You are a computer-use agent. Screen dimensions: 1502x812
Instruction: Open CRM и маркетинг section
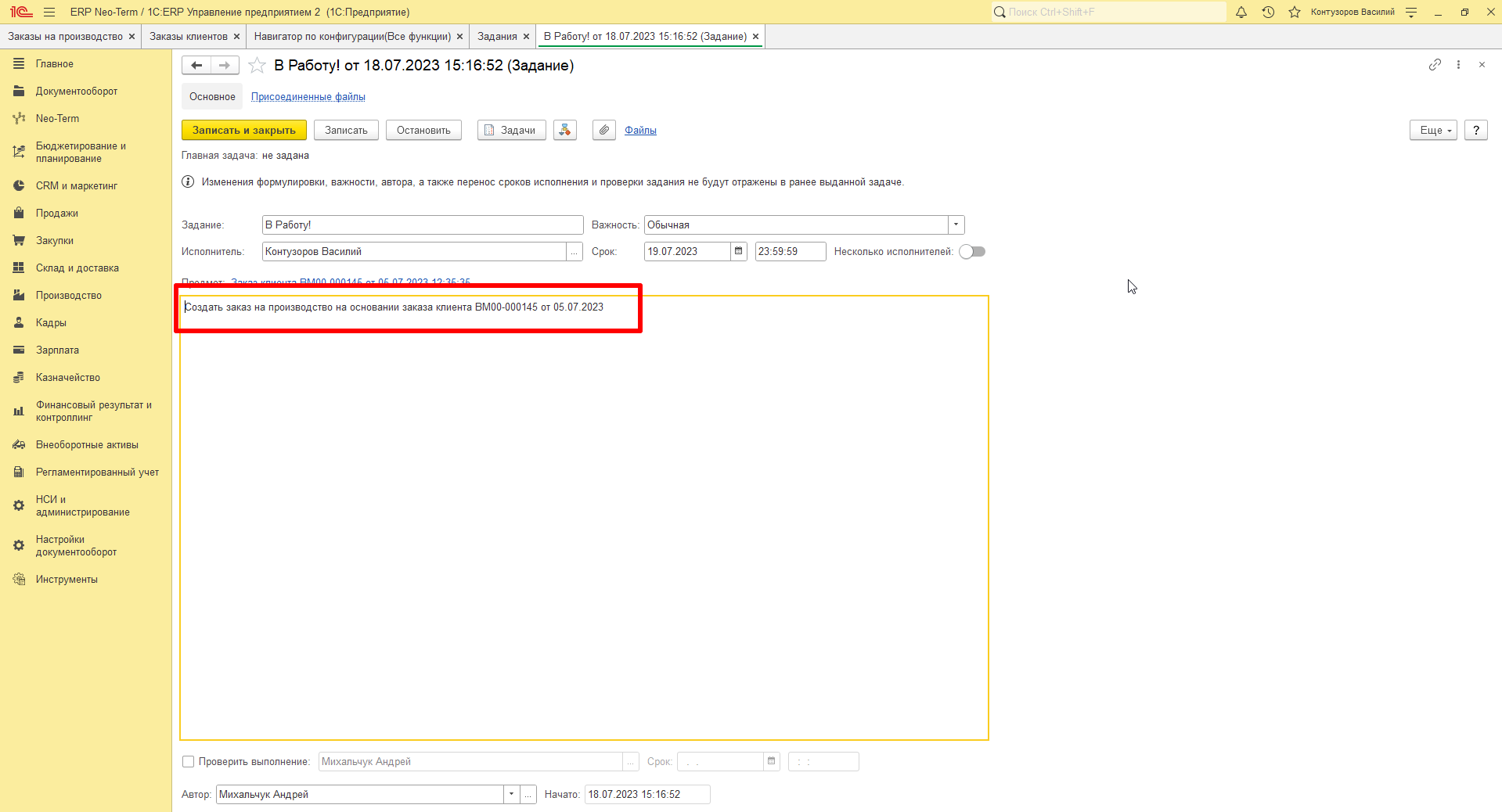pyautogui.click(x=77, y=185)
